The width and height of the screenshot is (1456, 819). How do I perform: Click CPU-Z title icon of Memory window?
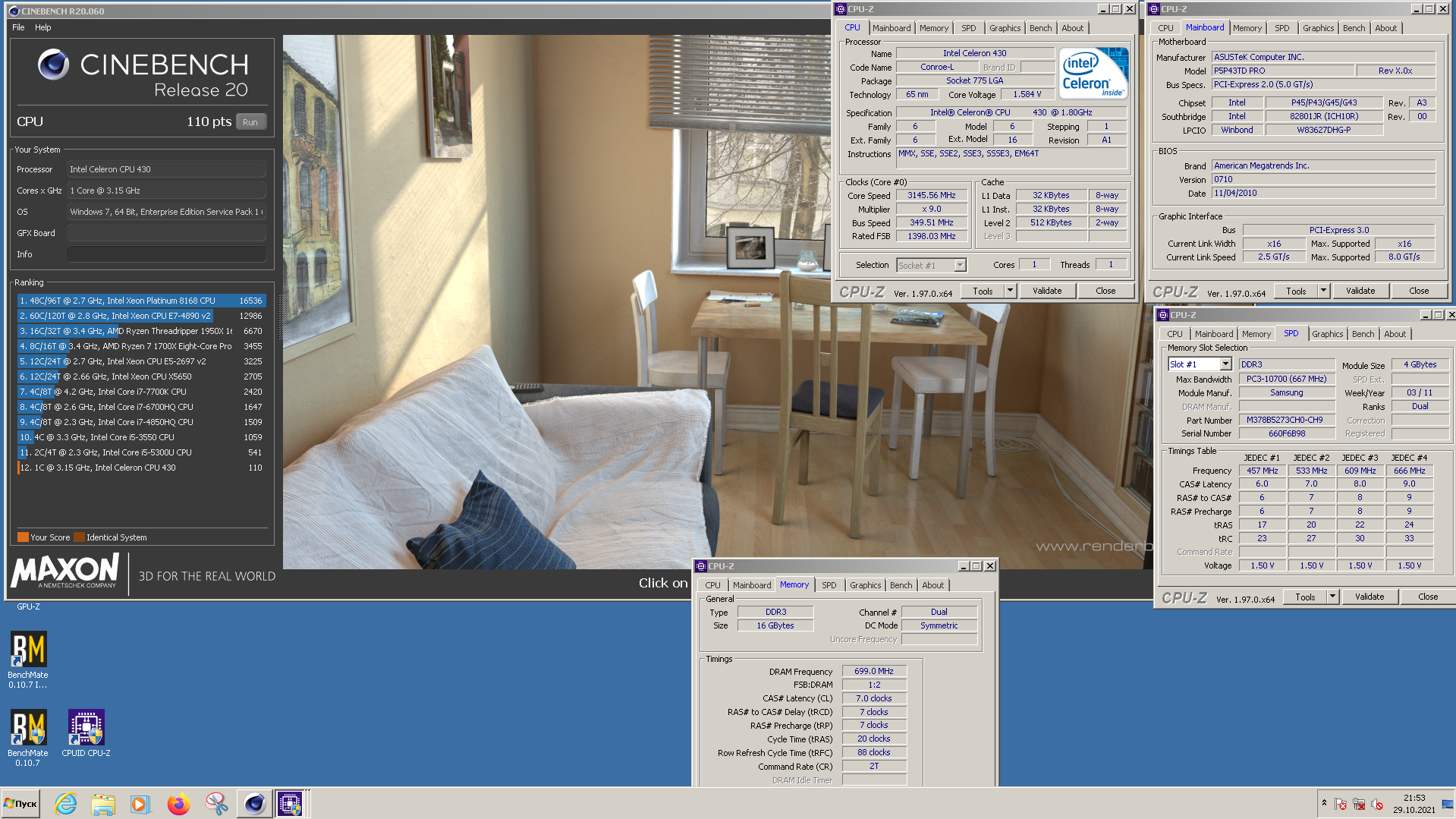(x=701, y=566)
